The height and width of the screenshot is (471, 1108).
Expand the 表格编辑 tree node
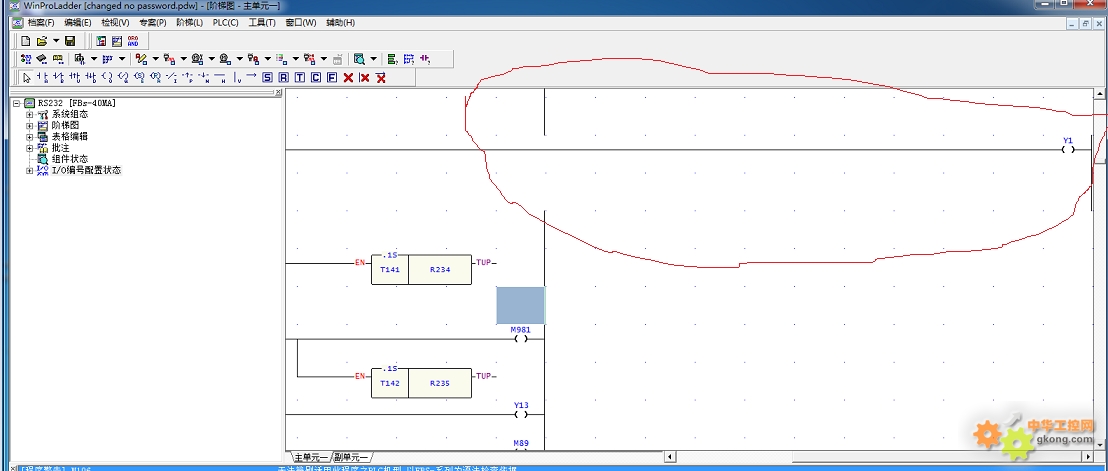pyautogui.click(x=30, y=136)
